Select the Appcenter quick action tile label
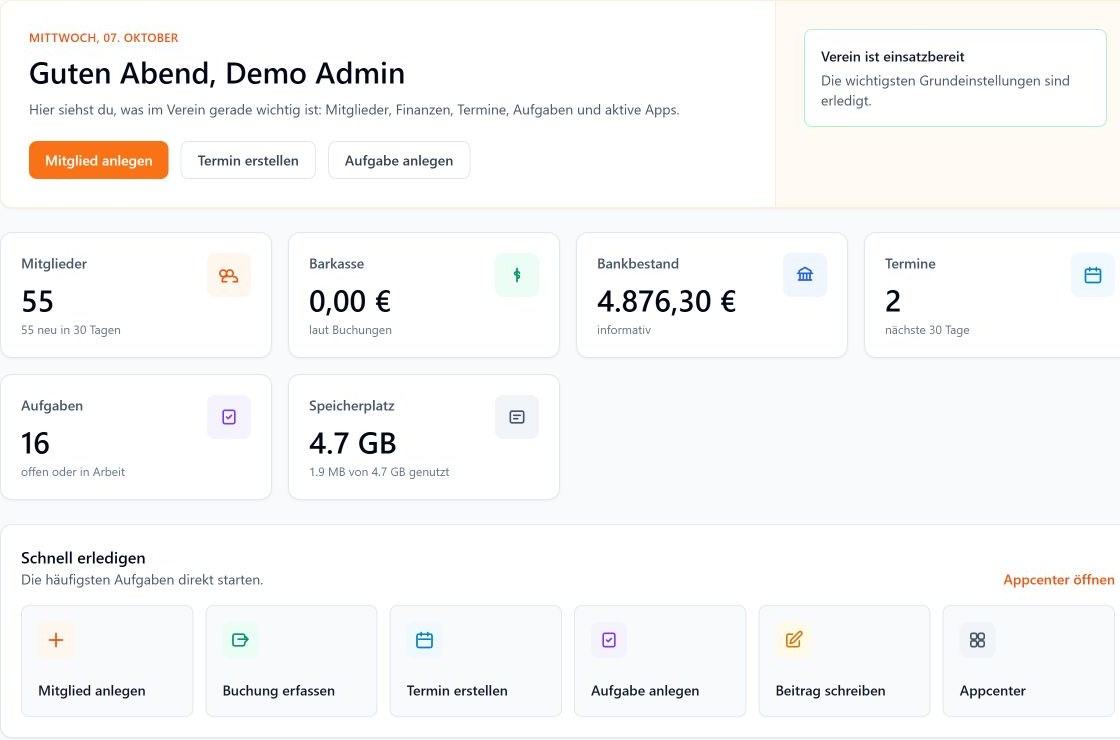This screenshot has height=740, width=1120. click(993, 691)
